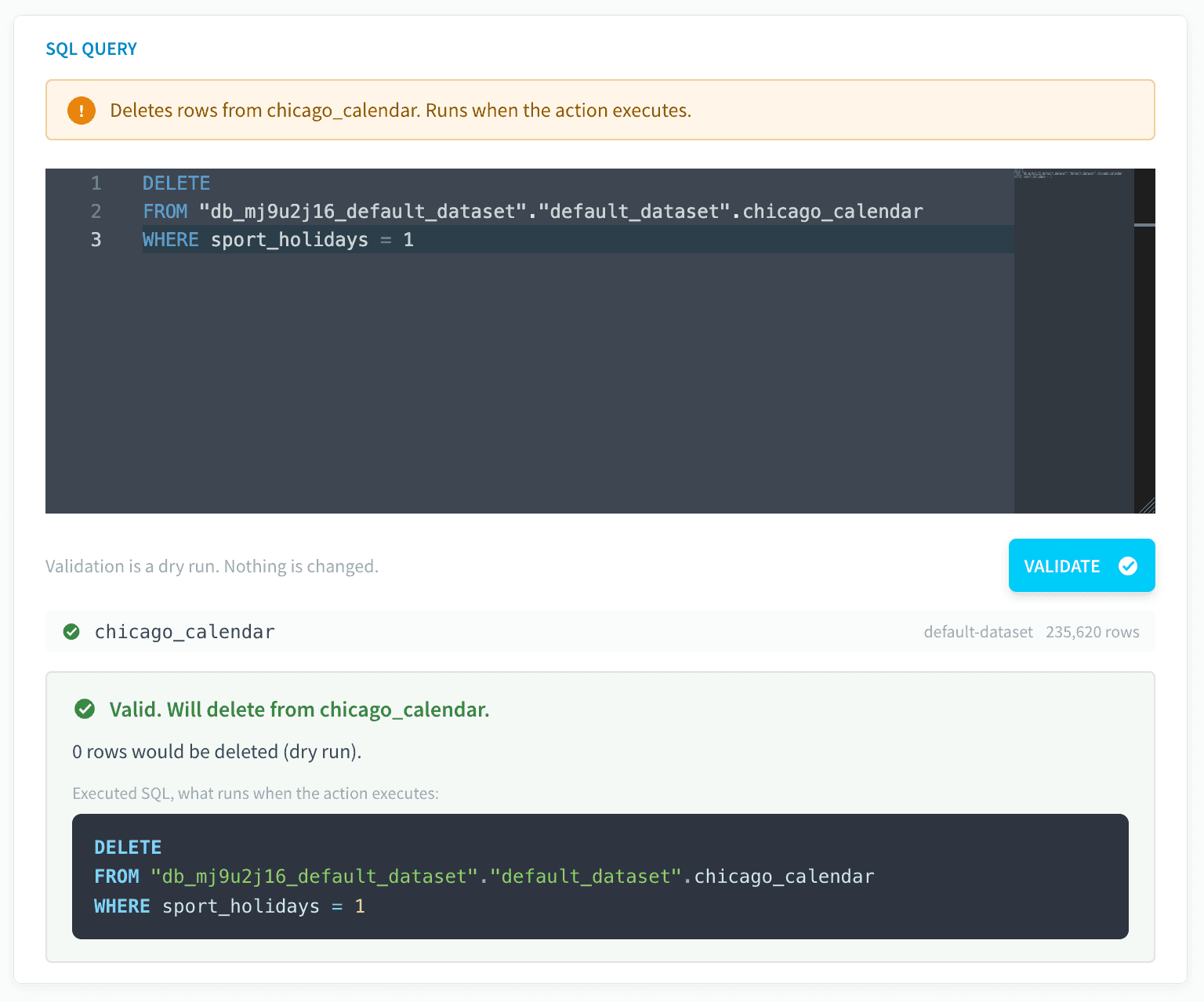This screenshot has height=1002, width=1204.
Task: Click line number 1 in the gutter
Action: [96, 183]
